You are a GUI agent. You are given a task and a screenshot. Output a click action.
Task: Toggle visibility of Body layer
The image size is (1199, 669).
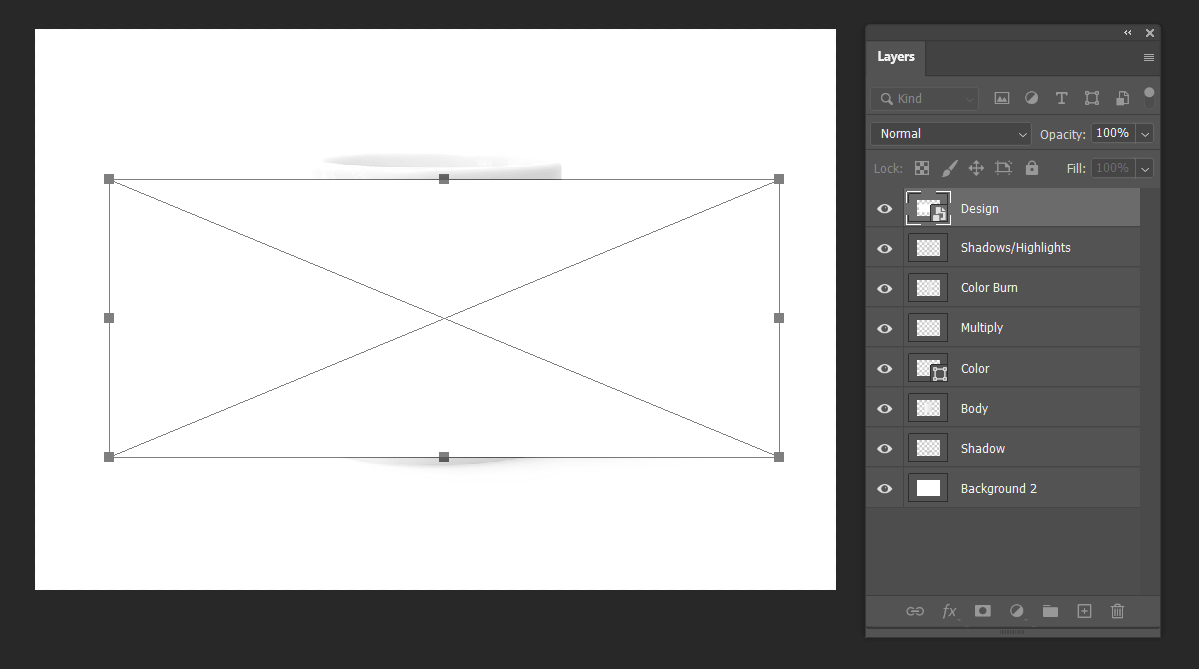pos(885,408)
